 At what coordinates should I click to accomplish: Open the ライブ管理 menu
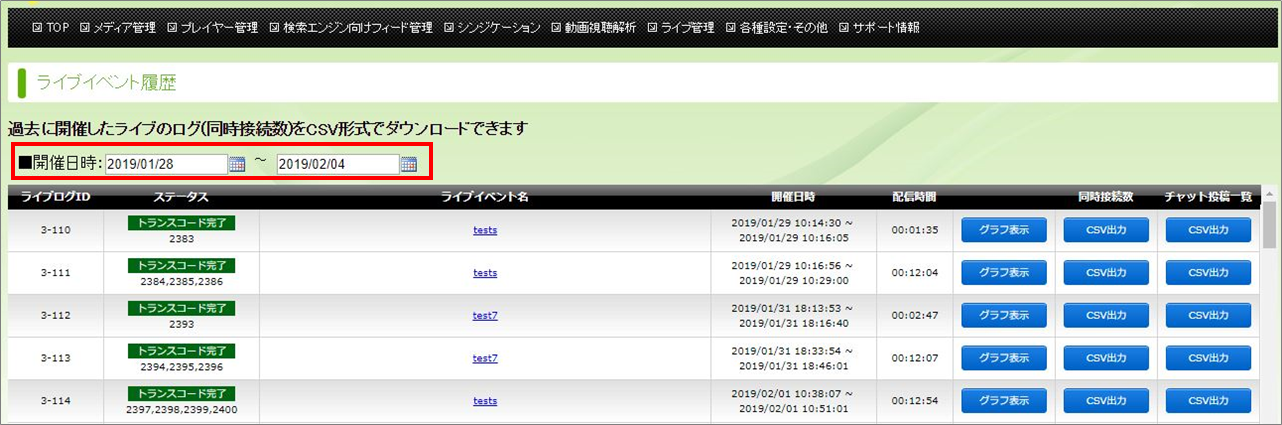tap(688, 27)
